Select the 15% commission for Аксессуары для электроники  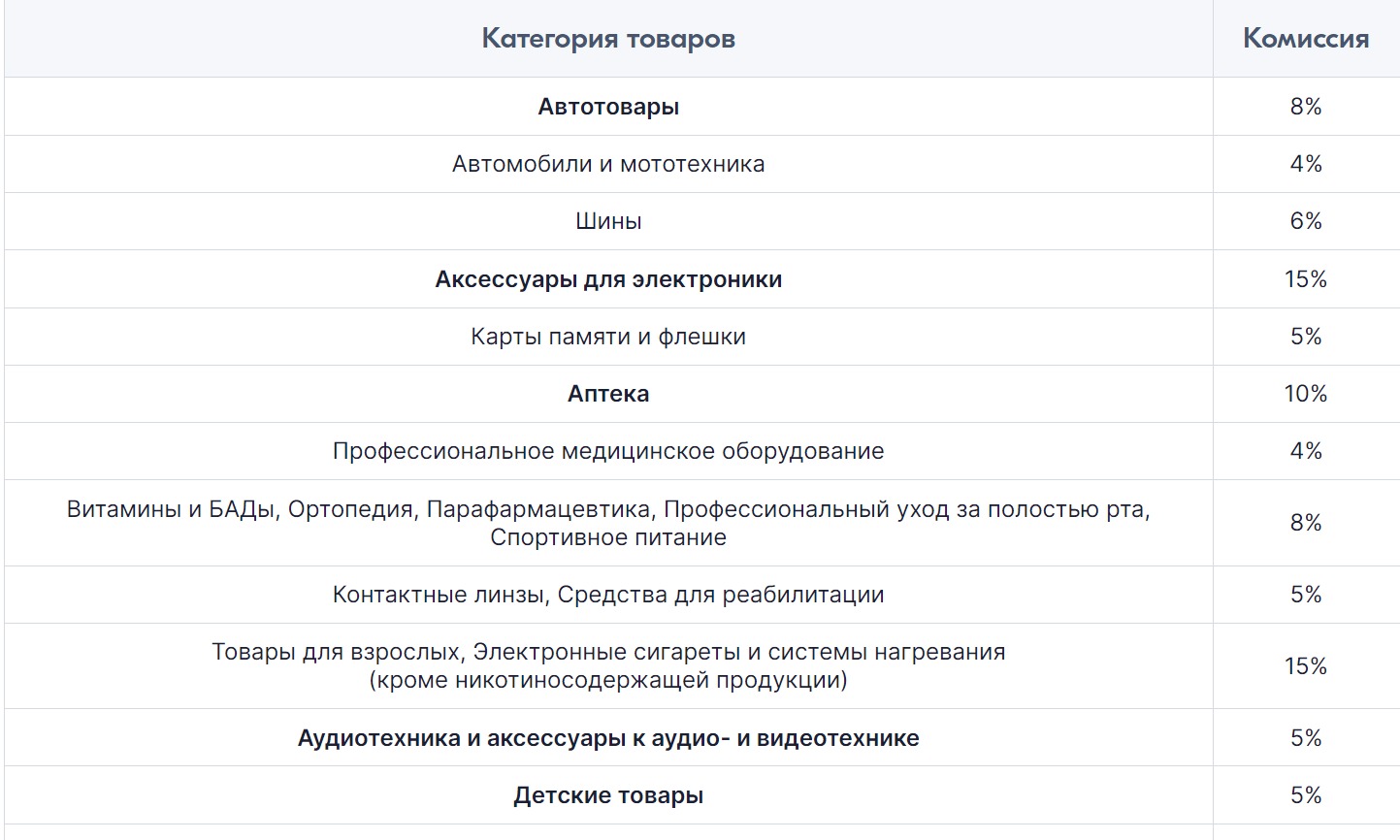(x=1306, y=279)
